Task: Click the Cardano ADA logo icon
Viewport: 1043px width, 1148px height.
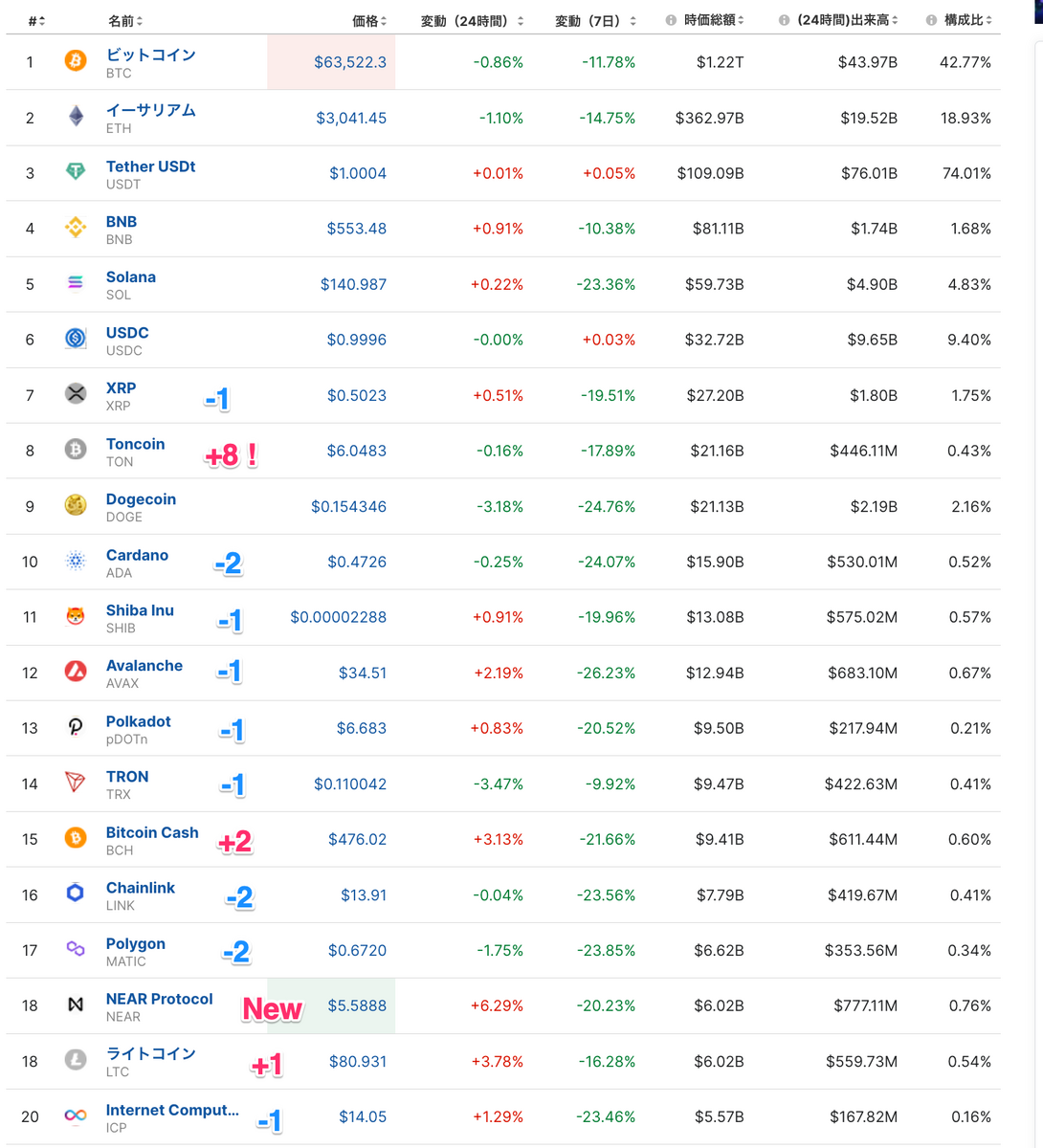Action: tap(75, 562)
